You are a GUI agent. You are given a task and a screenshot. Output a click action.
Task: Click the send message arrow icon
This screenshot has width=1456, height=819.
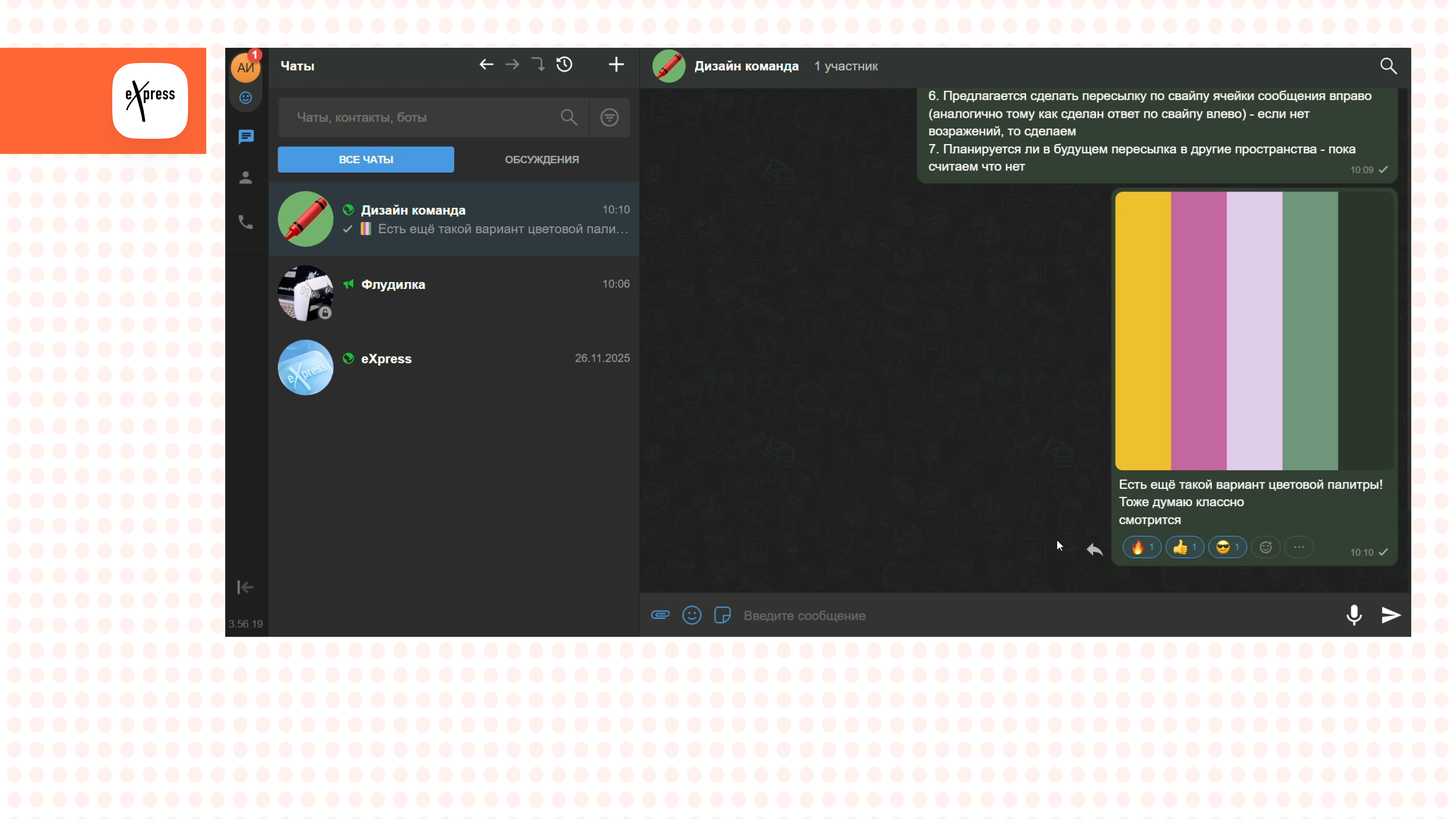tap(1390, 615)
